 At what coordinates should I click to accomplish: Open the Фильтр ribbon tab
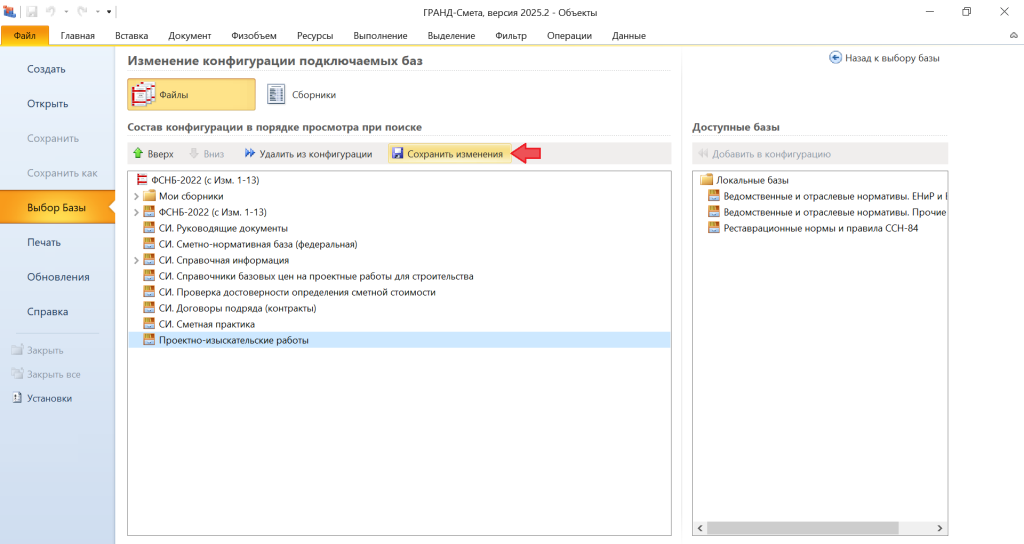coord(511,36)
